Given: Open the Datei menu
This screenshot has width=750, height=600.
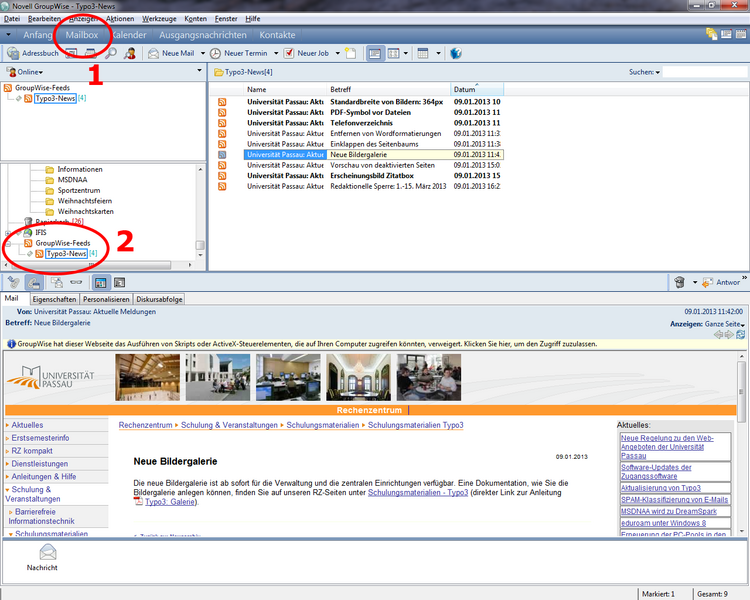Looking at the screenshot, I should coord(12,19).
